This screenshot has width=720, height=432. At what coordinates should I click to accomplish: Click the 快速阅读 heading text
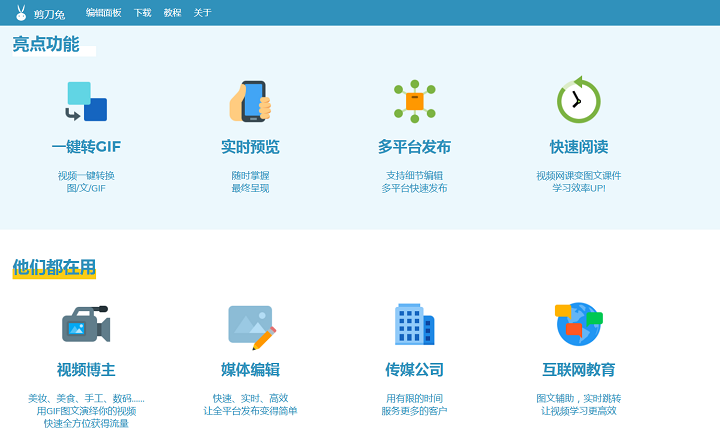pos(578,147)
